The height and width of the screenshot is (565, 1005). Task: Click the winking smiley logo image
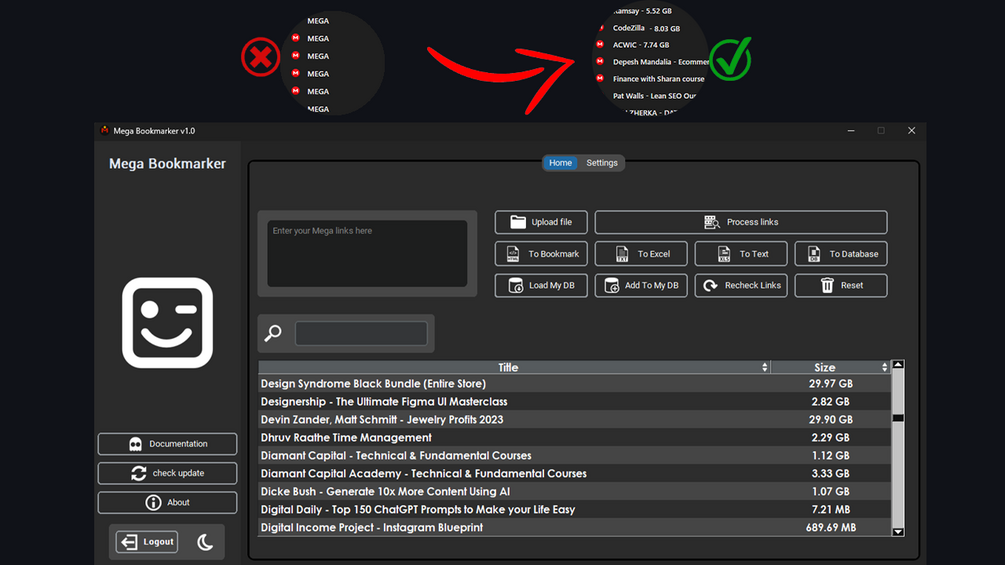pos(167,323)
